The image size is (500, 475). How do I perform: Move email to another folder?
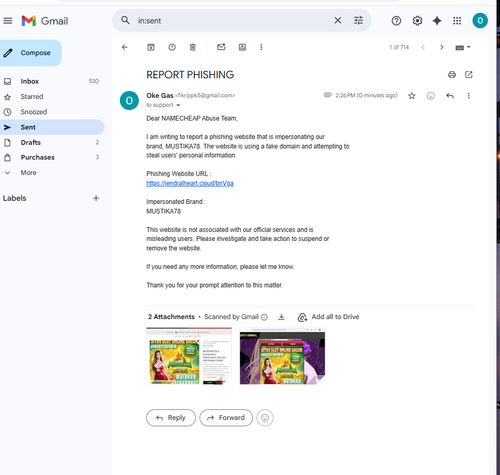point(242,47)
